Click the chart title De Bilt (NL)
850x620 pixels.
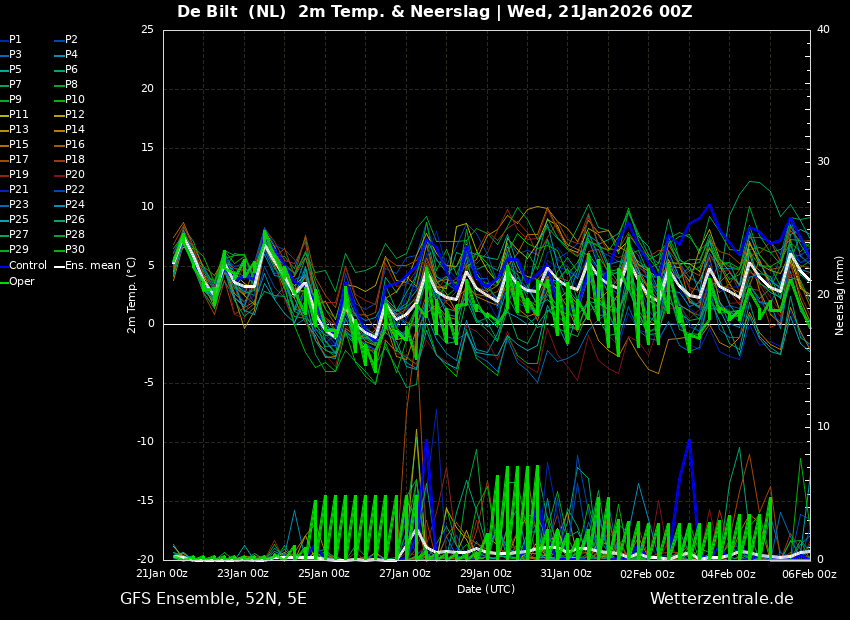click(232, 12)
